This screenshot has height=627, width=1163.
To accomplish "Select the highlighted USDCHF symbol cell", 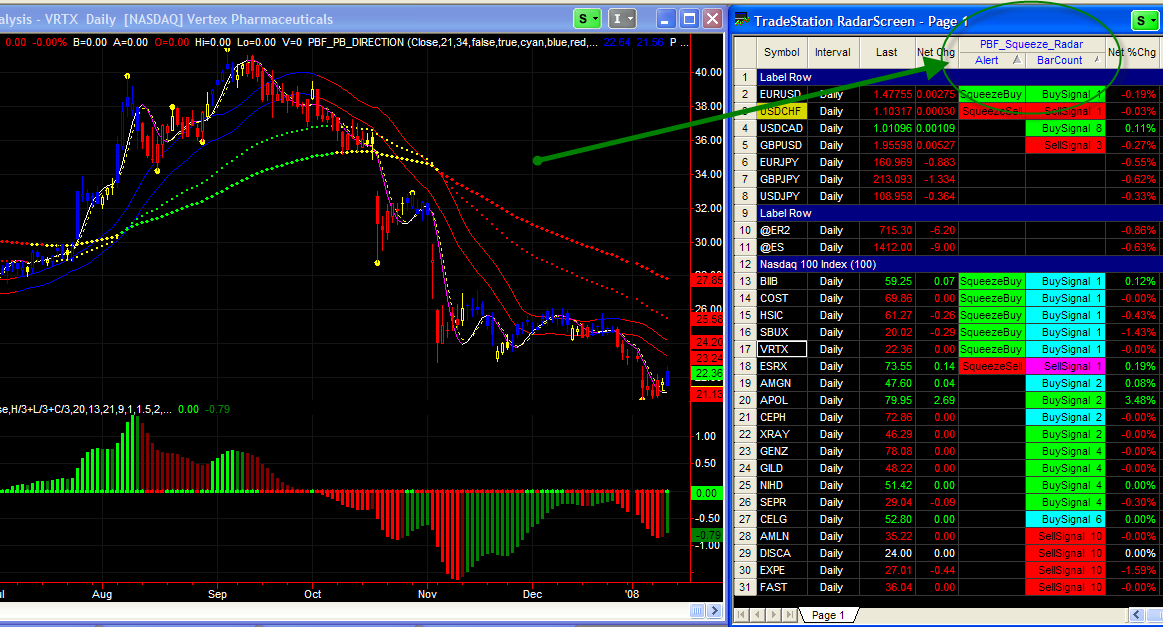I will pyautogui.click(x=781, y=111).
